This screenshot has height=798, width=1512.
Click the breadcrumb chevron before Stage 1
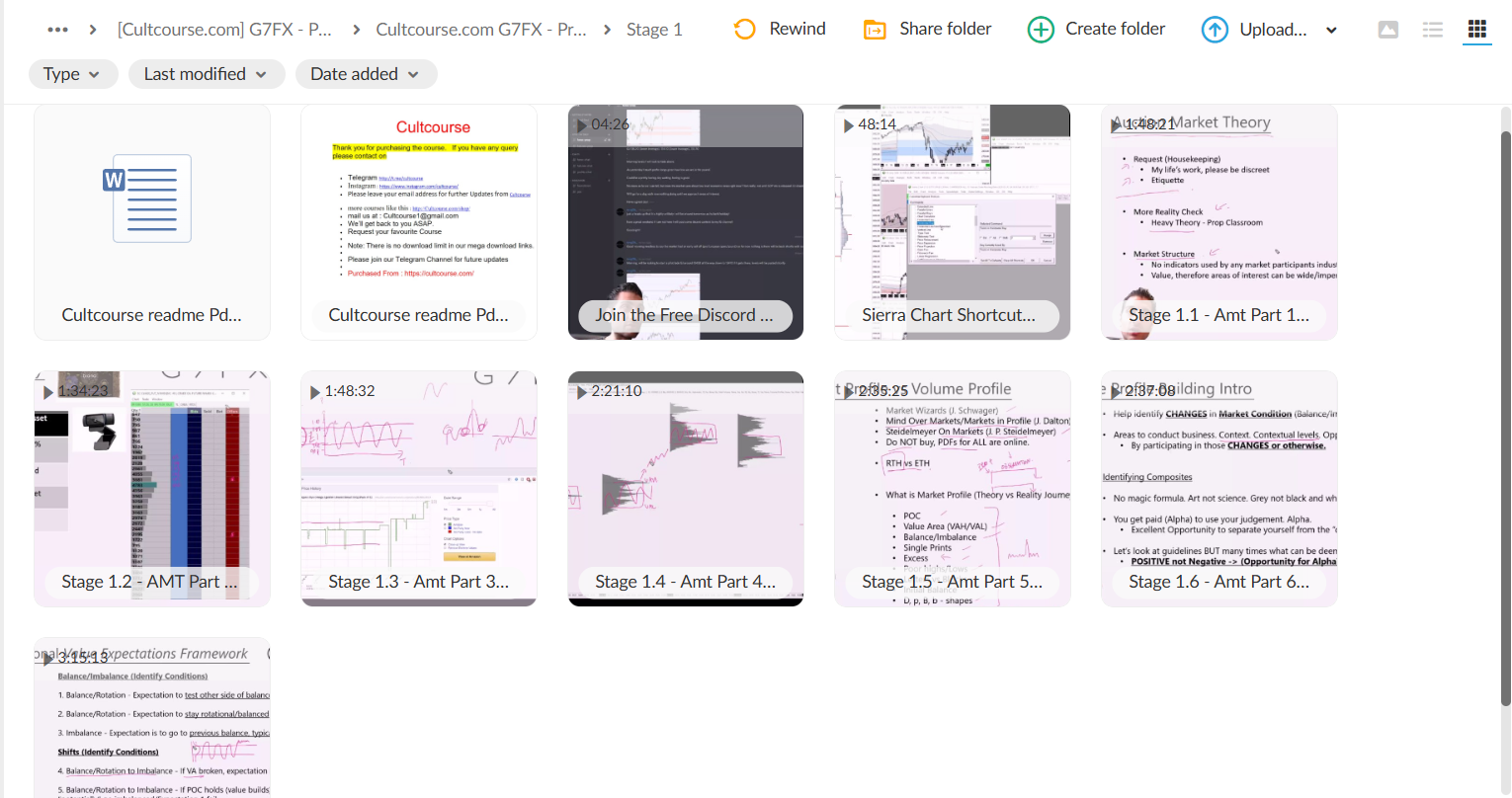pyautogui.click(x=607, y=30)
